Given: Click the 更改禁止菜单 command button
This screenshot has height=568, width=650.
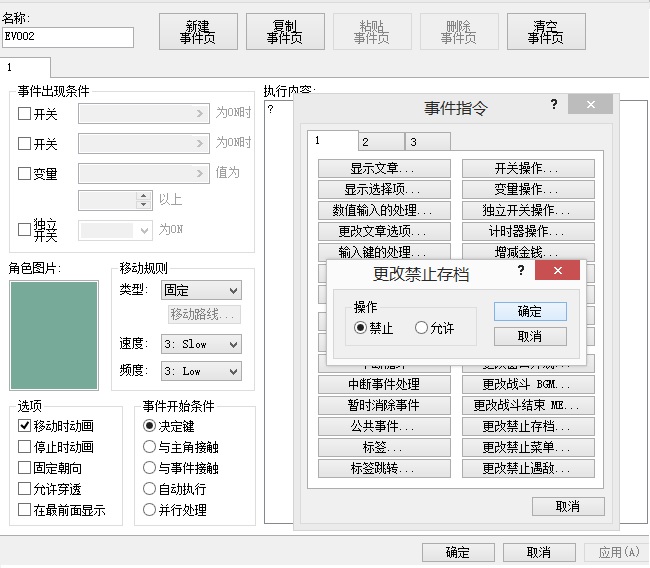Looking at the screenshot, I should click(x=529, y=447).
